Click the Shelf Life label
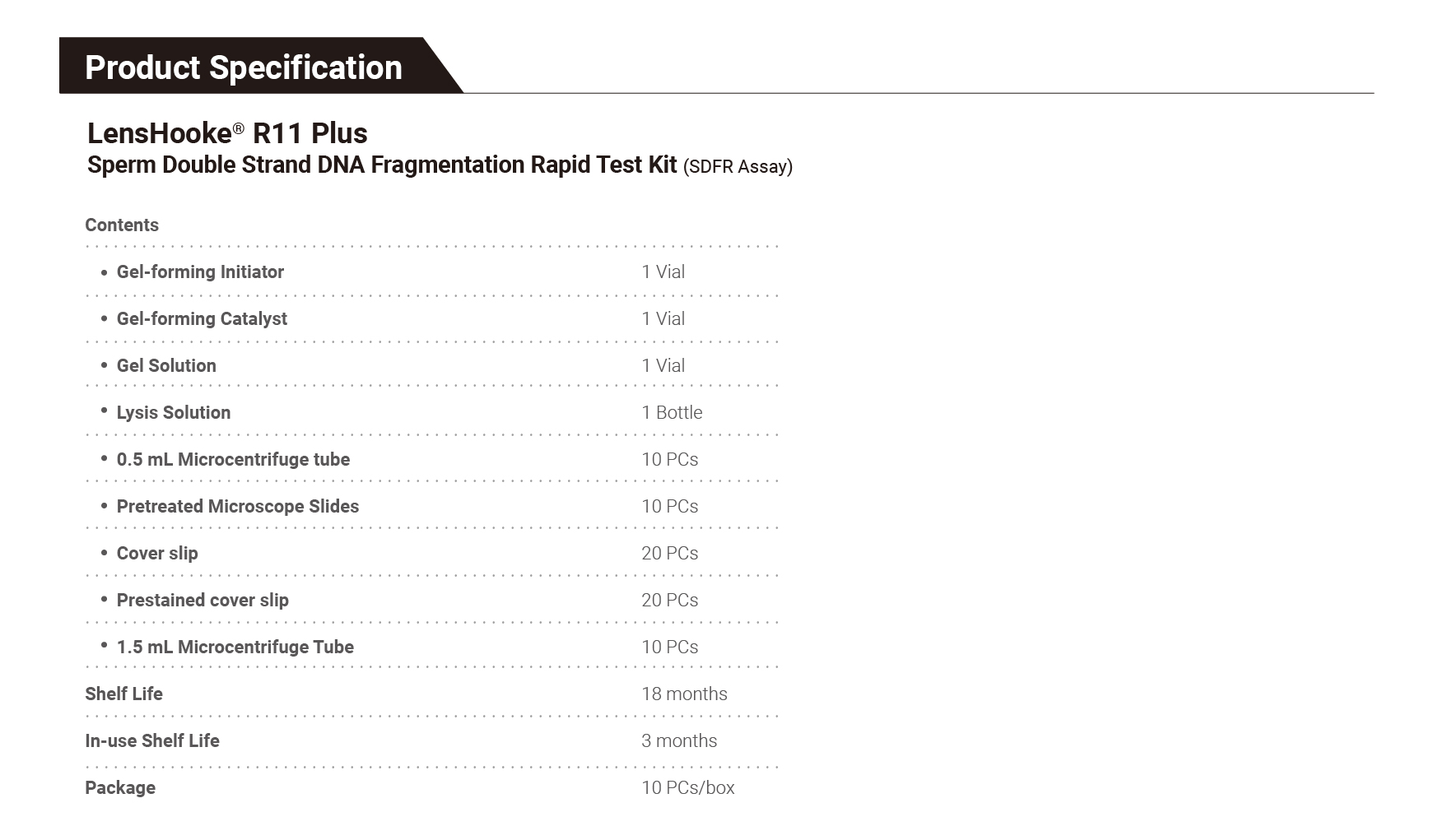 pos(124,694)
